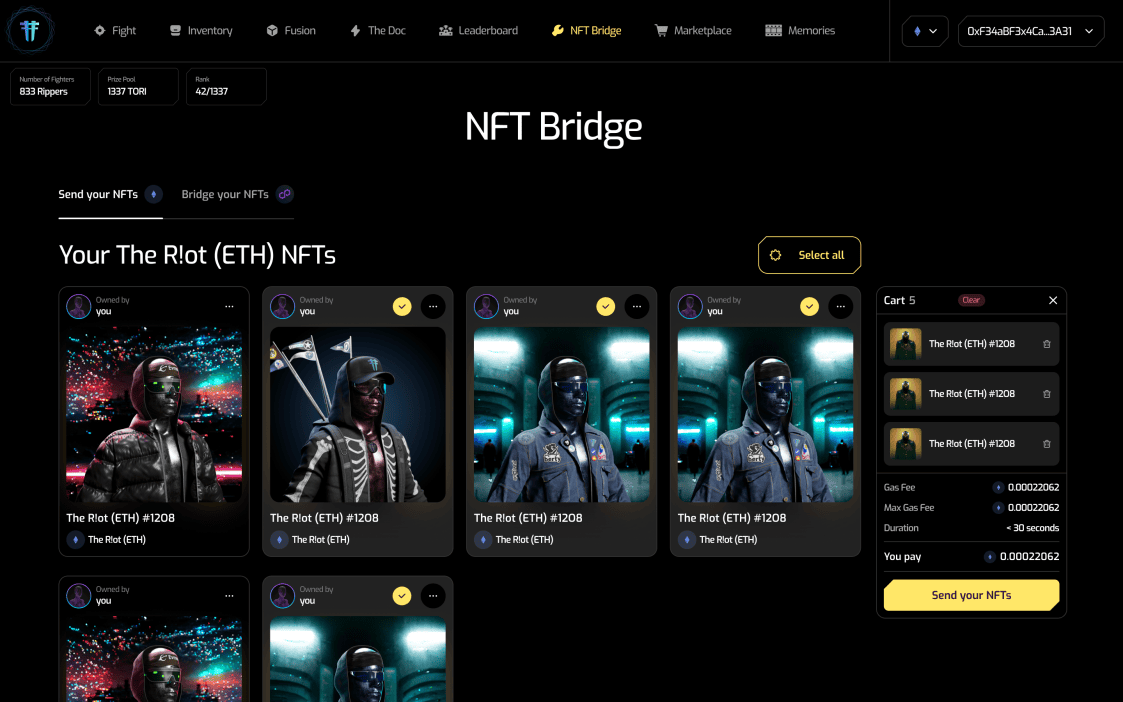The image size is (1123, 702).
Task: Open wallet address 0xF34aBF3x4Ca dropdown
Action: [x=1031, y=31]
